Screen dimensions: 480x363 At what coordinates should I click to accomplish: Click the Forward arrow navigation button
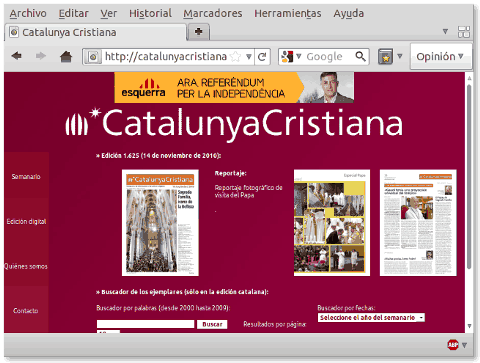tap(41, 56)
